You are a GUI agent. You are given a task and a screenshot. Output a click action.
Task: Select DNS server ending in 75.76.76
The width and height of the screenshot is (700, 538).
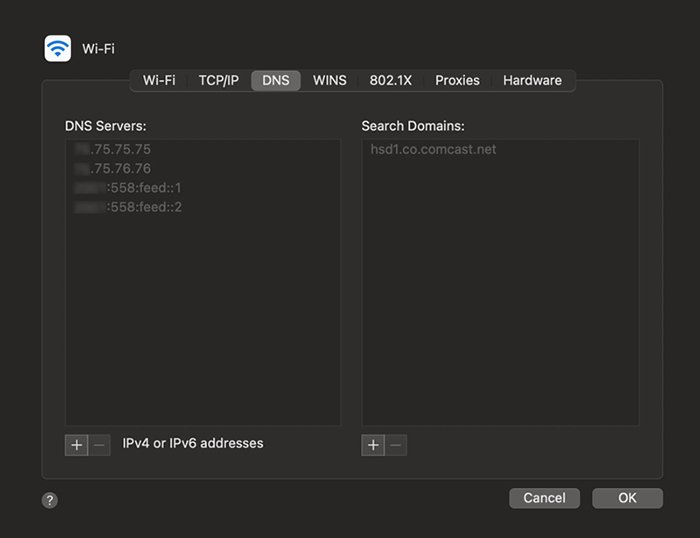click(113, 168)
